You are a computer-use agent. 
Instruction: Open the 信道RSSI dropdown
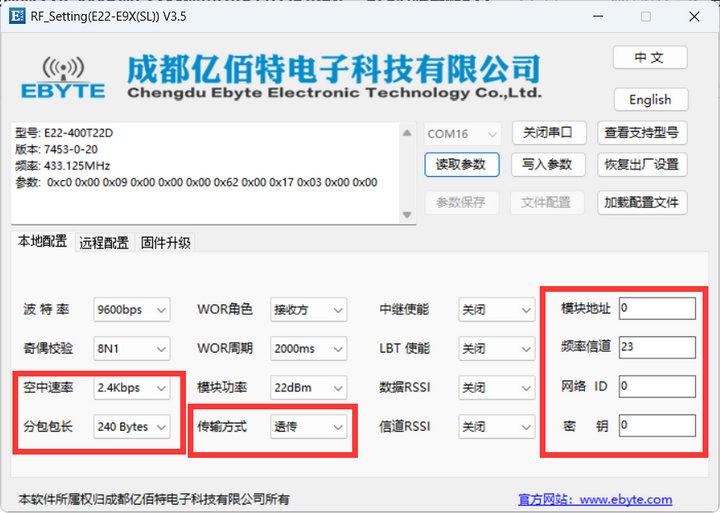point(497,427)
